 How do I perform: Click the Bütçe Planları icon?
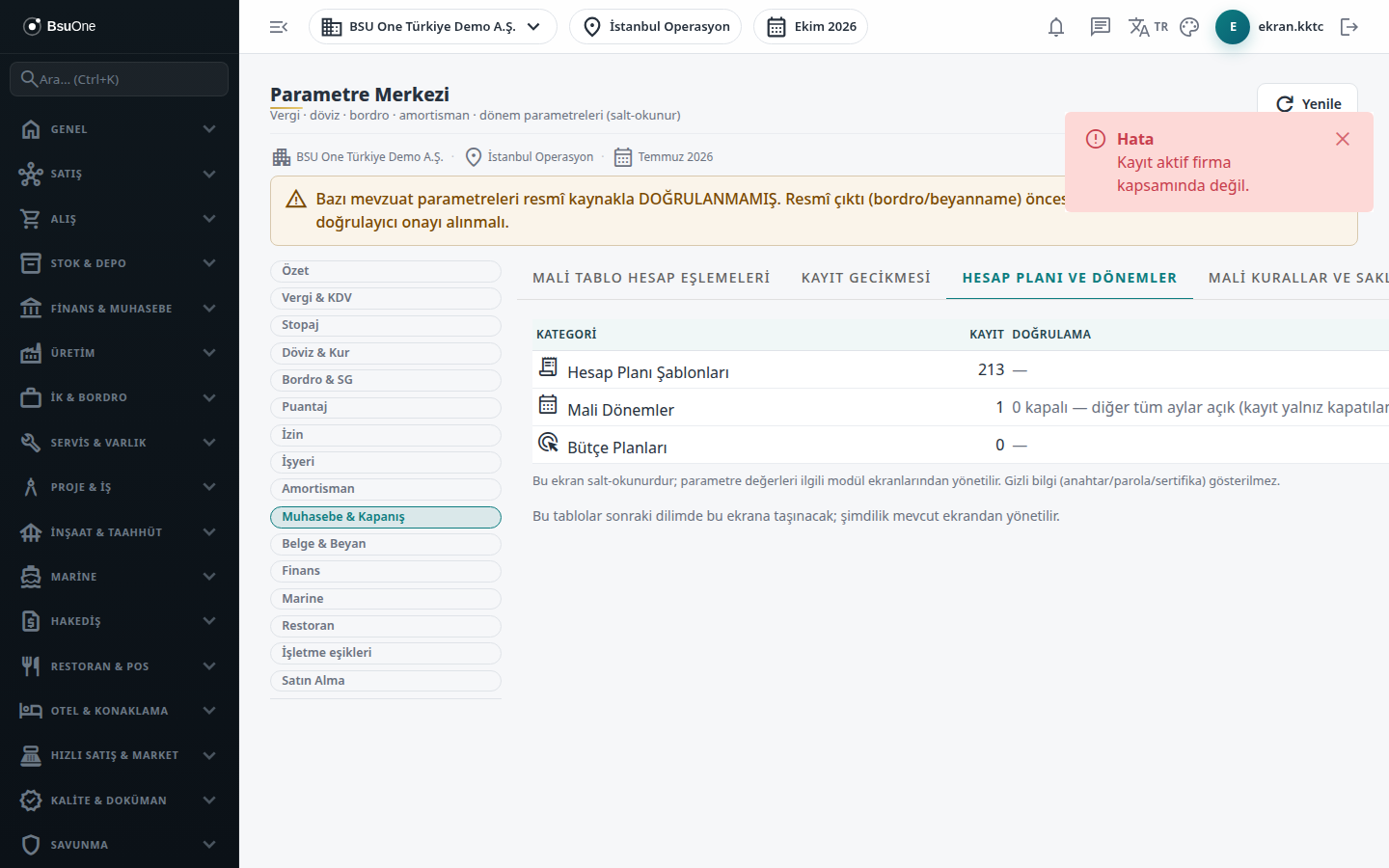[x=548, y=442]
